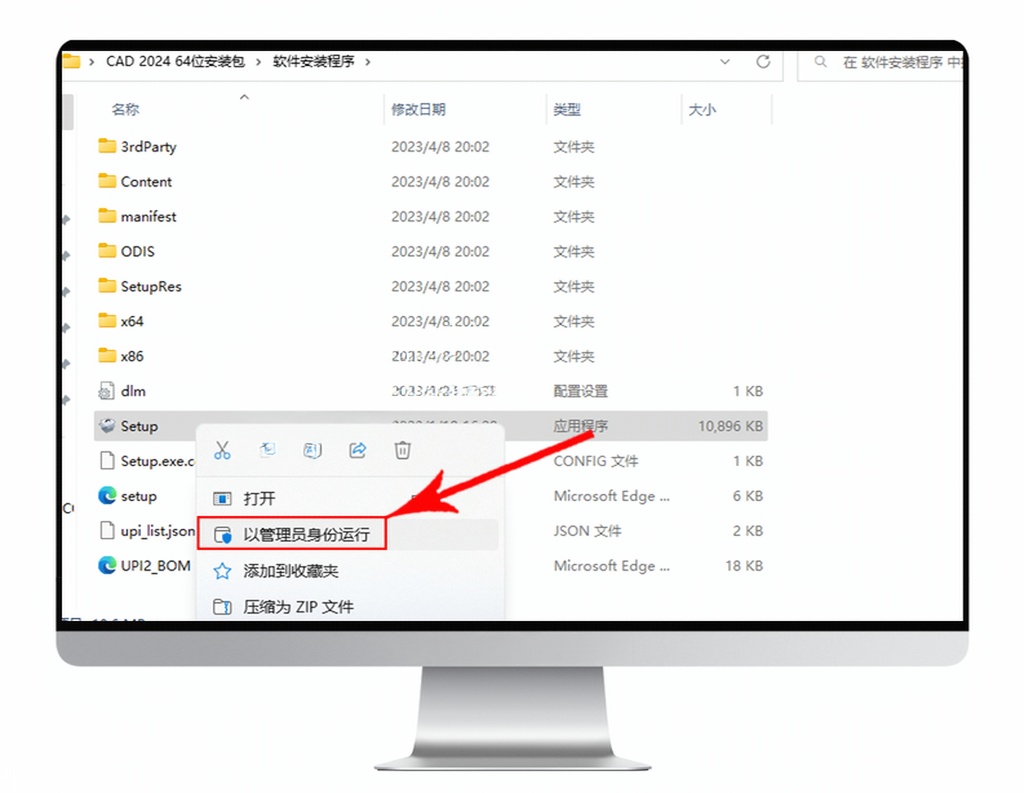Click the 软件安装程序 breadcrumb

313,61
